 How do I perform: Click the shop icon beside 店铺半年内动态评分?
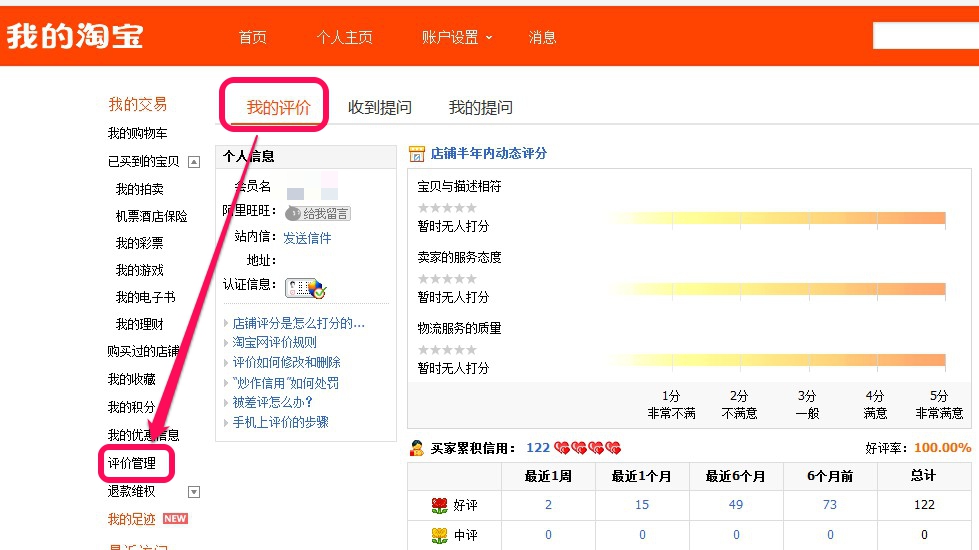click(x=416, y=154)
